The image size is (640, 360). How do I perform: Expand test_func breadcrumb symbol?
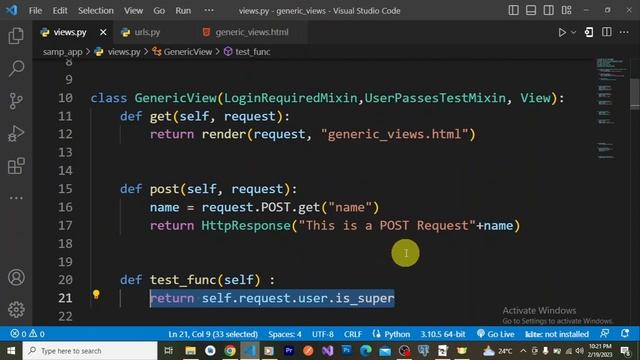pyautogui.click(x=252, y=52)
